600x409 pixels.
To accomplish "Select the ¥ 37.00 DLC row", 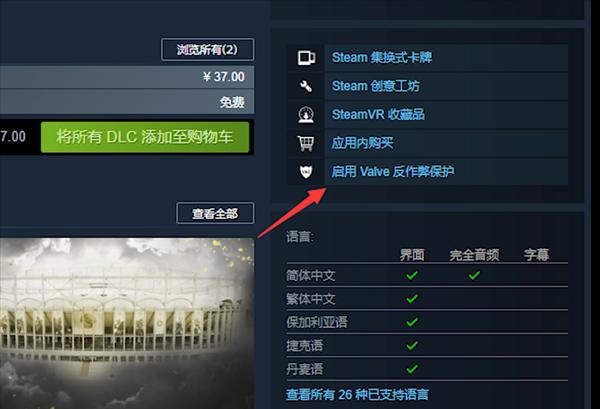I will pyautogui.click(x=127, y=77).
